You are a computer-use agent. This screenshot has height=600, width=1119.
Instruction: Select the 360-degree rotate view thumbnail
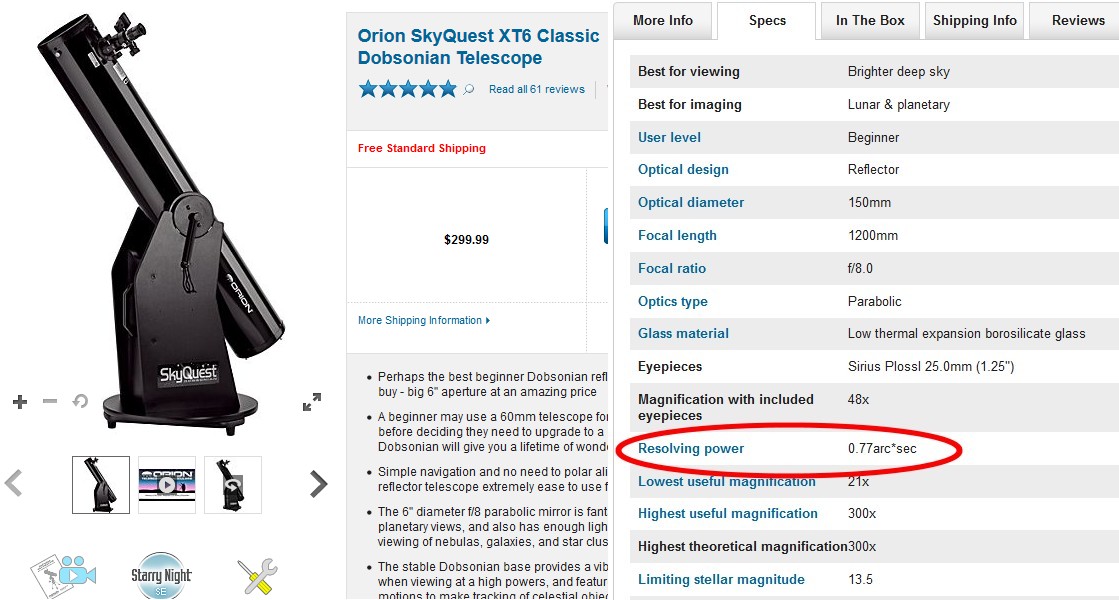tap(233, 485)
